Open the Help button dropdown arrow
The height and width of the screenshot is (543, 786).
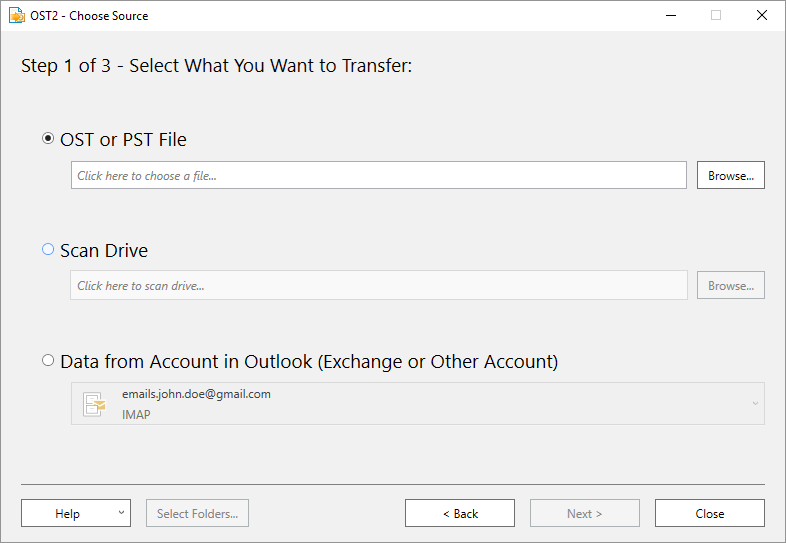121,512
